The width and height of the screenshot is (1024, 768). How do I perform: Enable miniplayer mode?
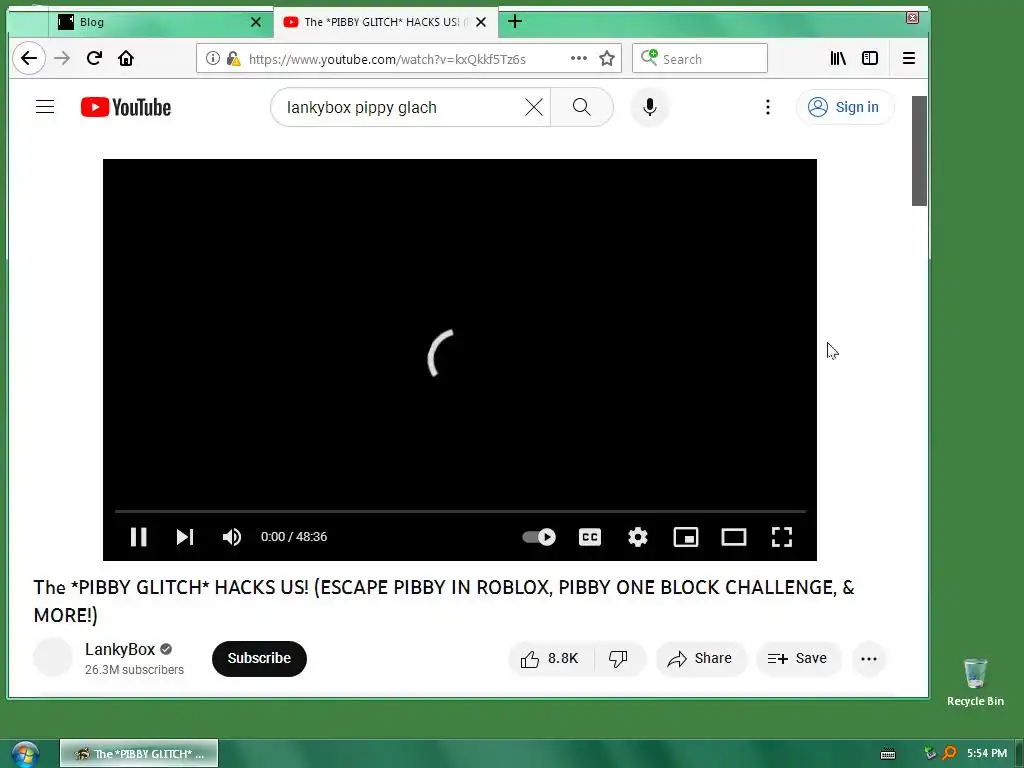[x=686, y=537]
